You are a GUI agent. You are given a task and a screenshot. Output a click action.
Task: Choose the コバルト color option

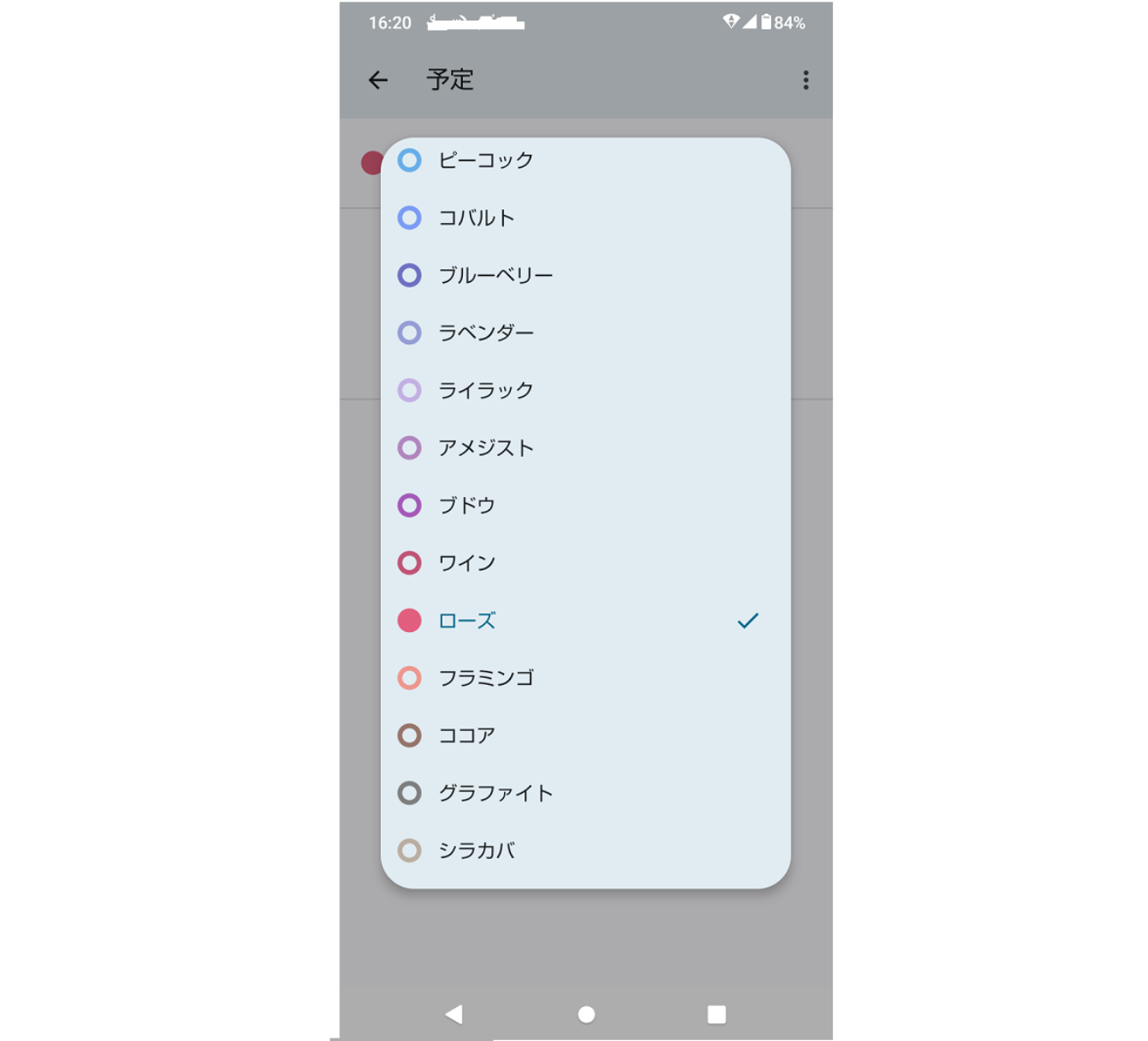click(585, 218)
